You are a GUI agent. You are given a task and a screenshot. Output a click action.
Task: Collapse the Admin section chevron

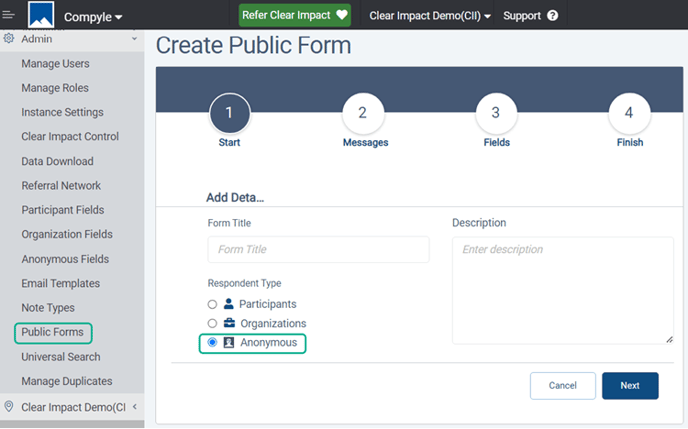[x=134, y=39]
